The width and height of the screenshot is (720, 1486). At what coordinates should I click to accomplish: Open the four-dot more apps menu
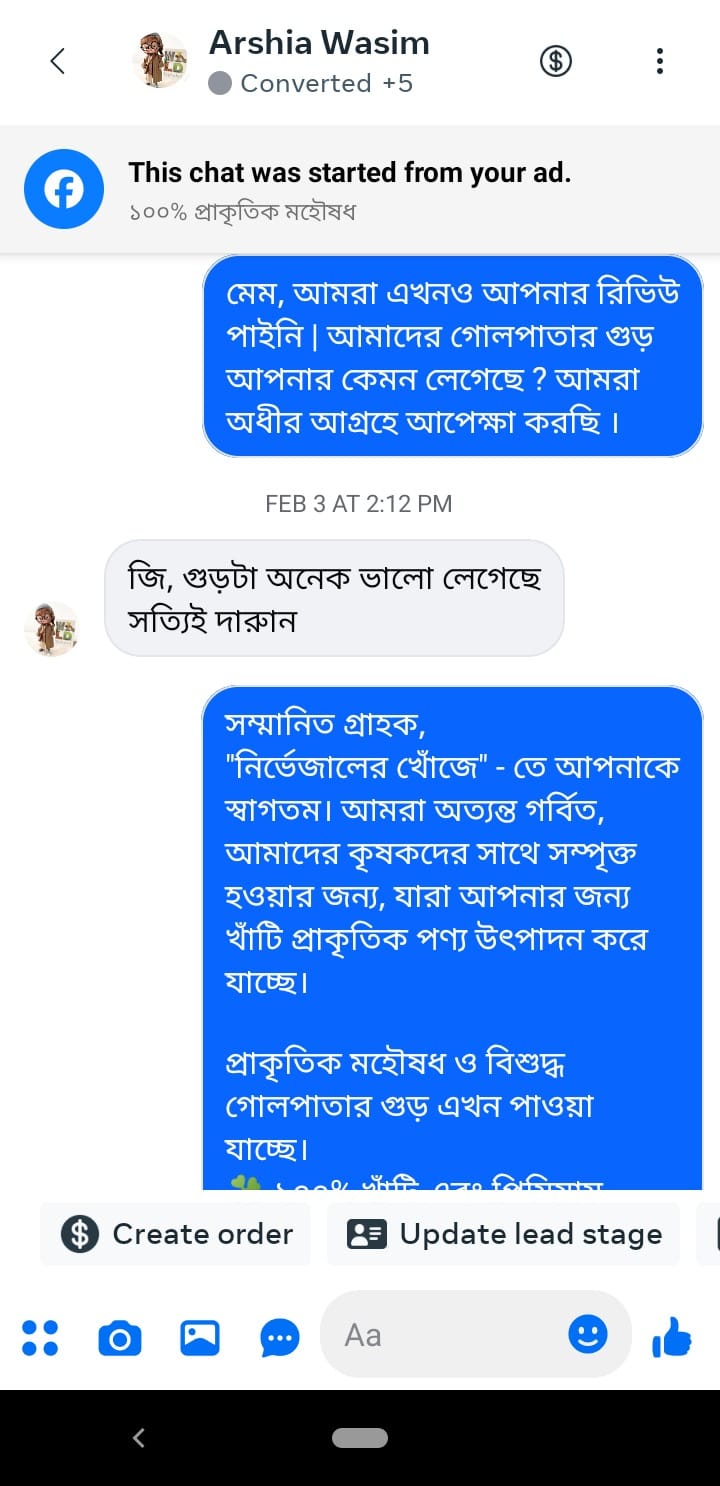(x=40, y=1337)
